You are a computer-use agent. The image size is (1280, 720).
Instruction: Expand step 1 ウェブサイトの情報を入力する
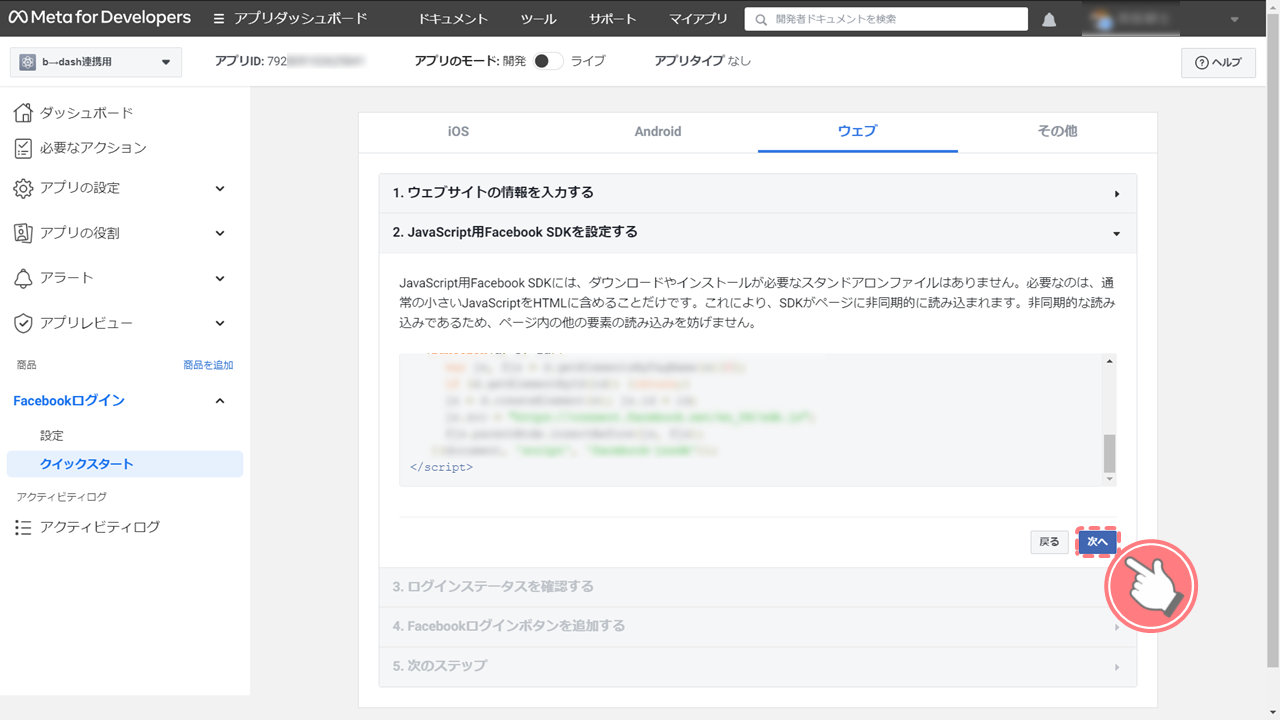coord(757,193)
